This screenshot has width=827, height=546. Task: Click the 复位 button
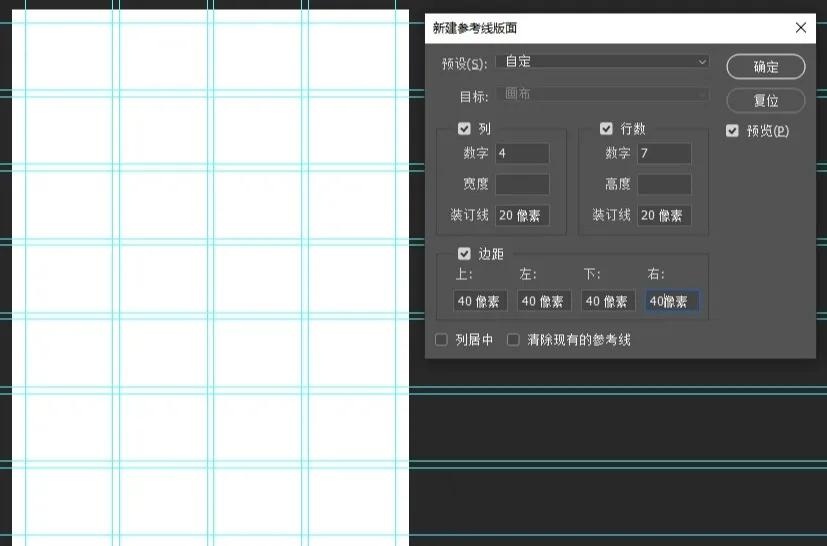(x=766, y=100)
